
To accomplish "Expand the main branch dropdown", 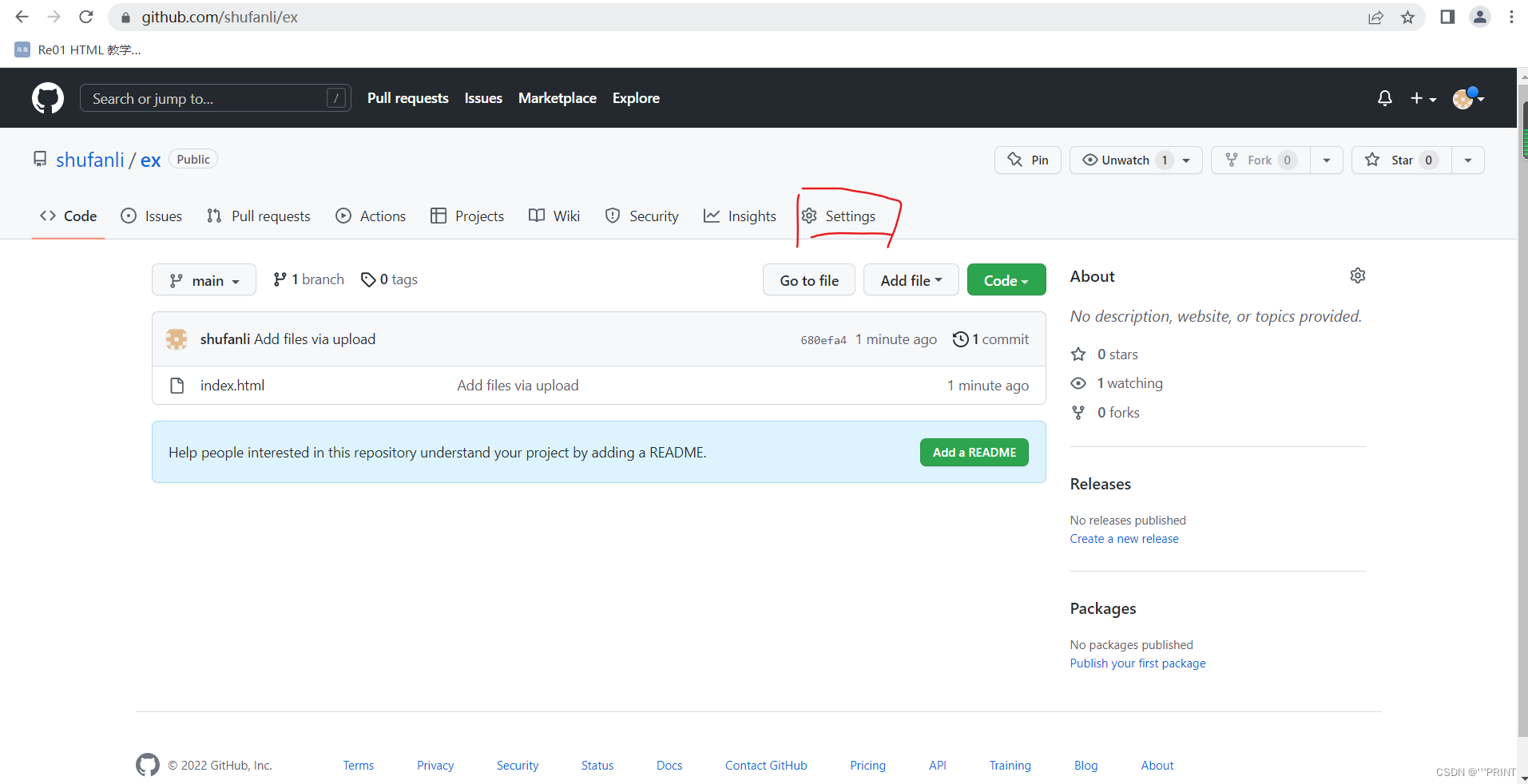I will click(204, 280).
